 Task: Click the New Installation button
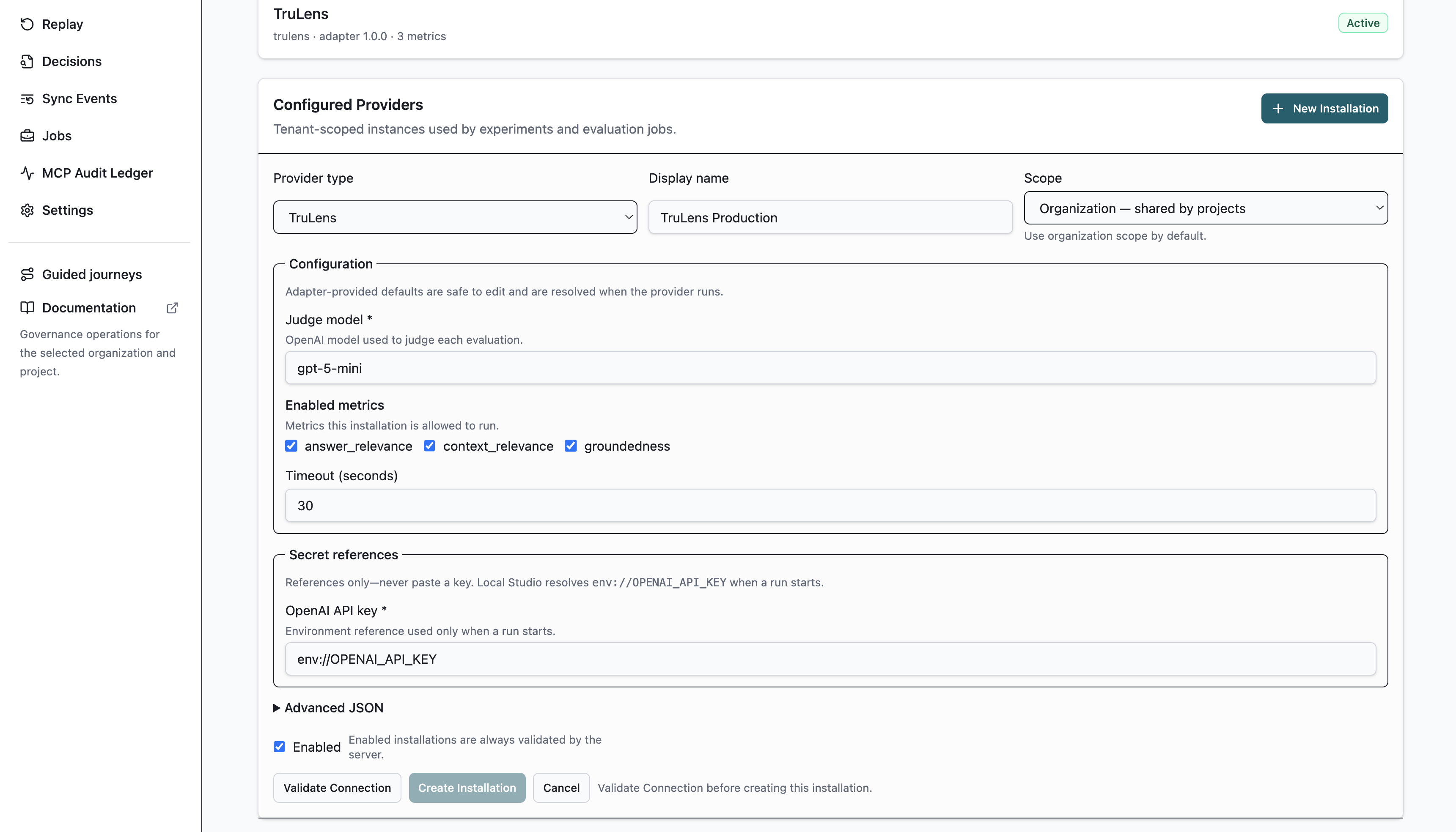1324,109
